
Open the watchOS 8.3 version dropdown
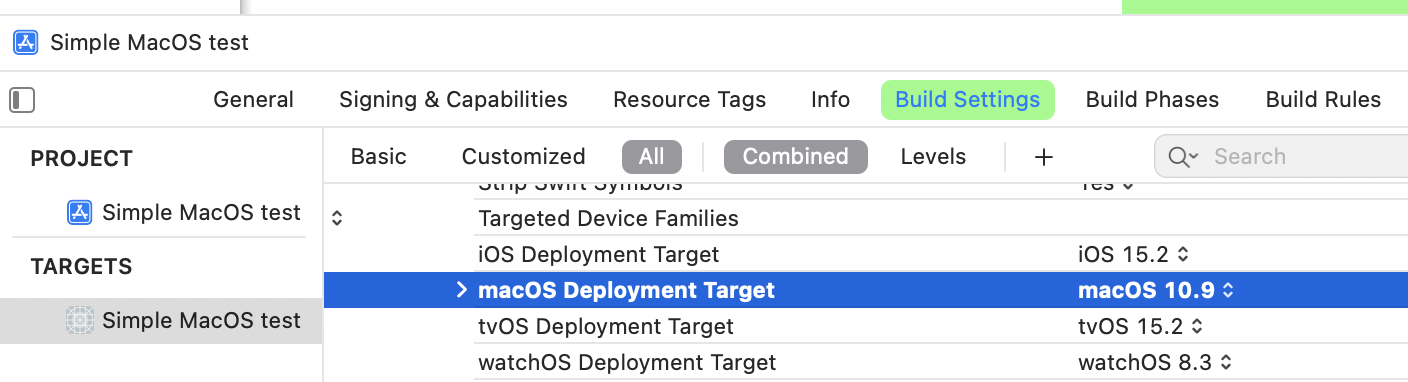tap(1155, 362)
